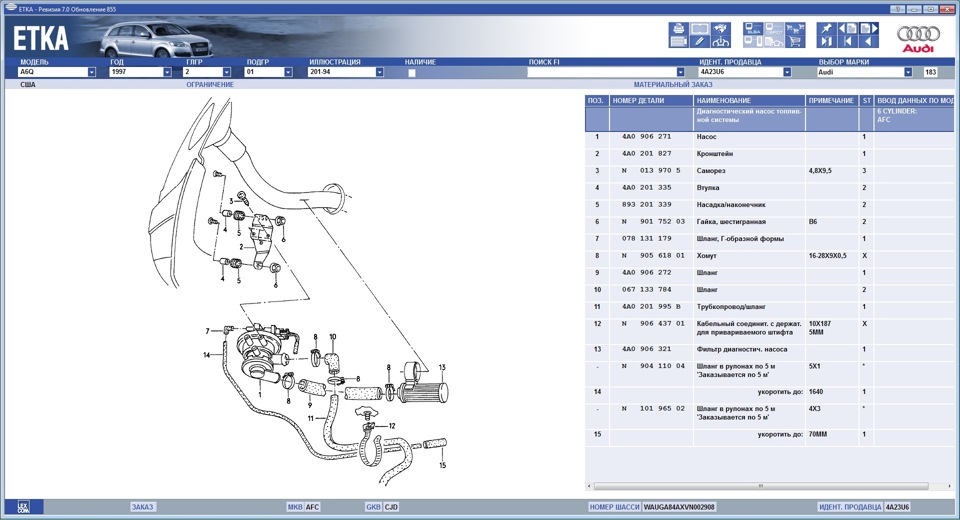Expand the Модель dropdown showing A6Q
The width and height of the screenshot is (960, 520).
click(x=92, y=72)
